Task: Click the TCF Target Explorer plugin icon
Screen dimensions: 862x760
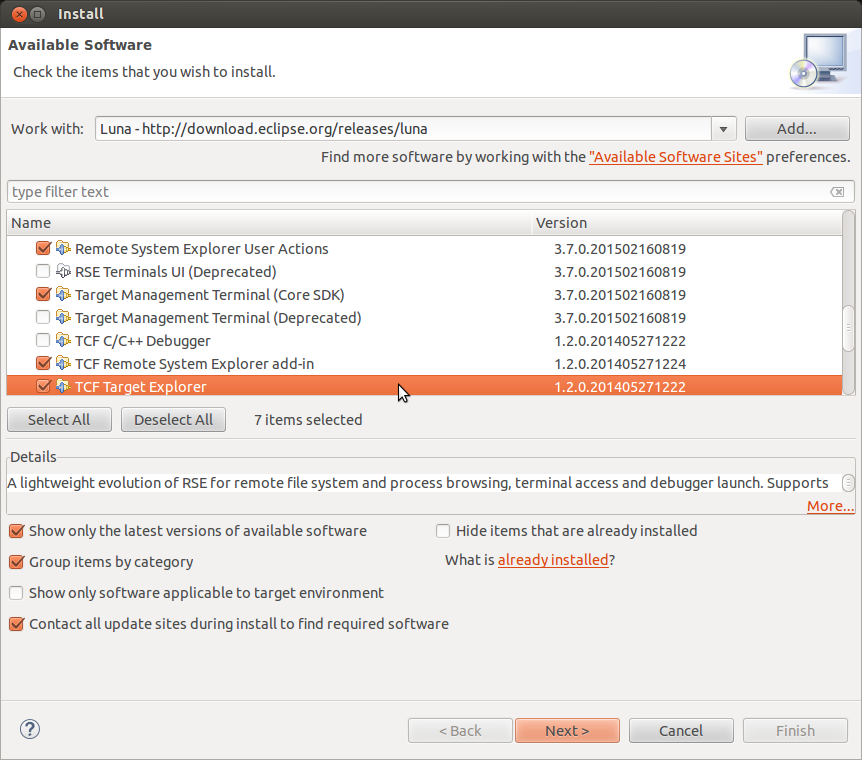Action: (62, 386)
